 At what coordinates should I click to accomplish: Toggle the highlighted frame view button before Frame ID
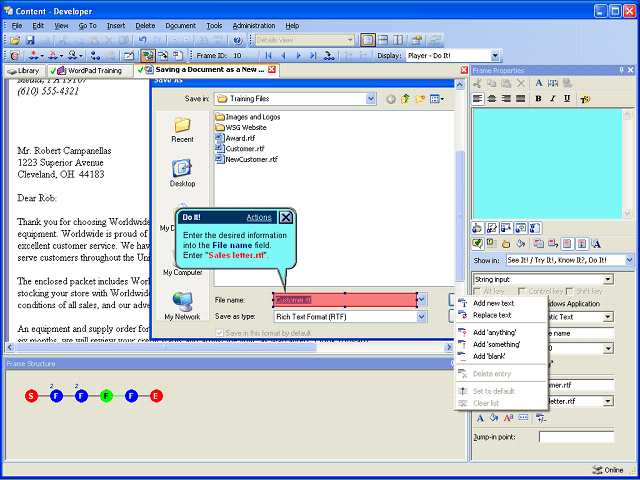tap(148, 56)
